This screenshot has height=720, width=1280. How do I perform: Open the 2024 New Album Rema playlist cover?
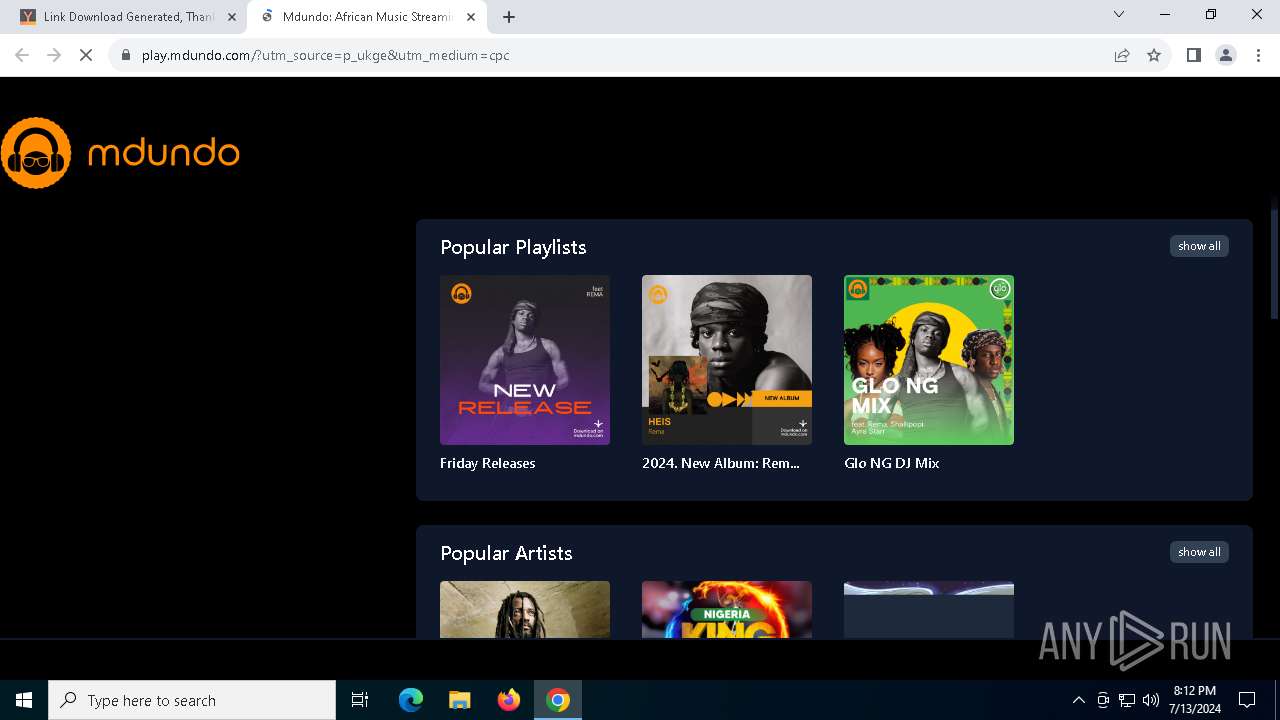tap(727, 360)
